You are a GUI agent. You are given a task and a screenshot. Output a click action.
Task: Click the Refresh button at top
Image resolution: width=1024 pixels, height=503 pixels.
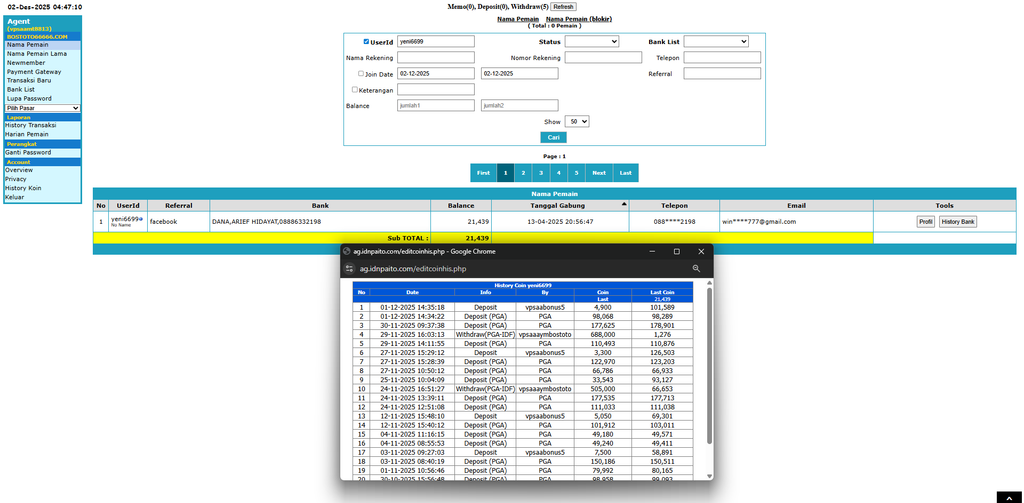point(563,7)
